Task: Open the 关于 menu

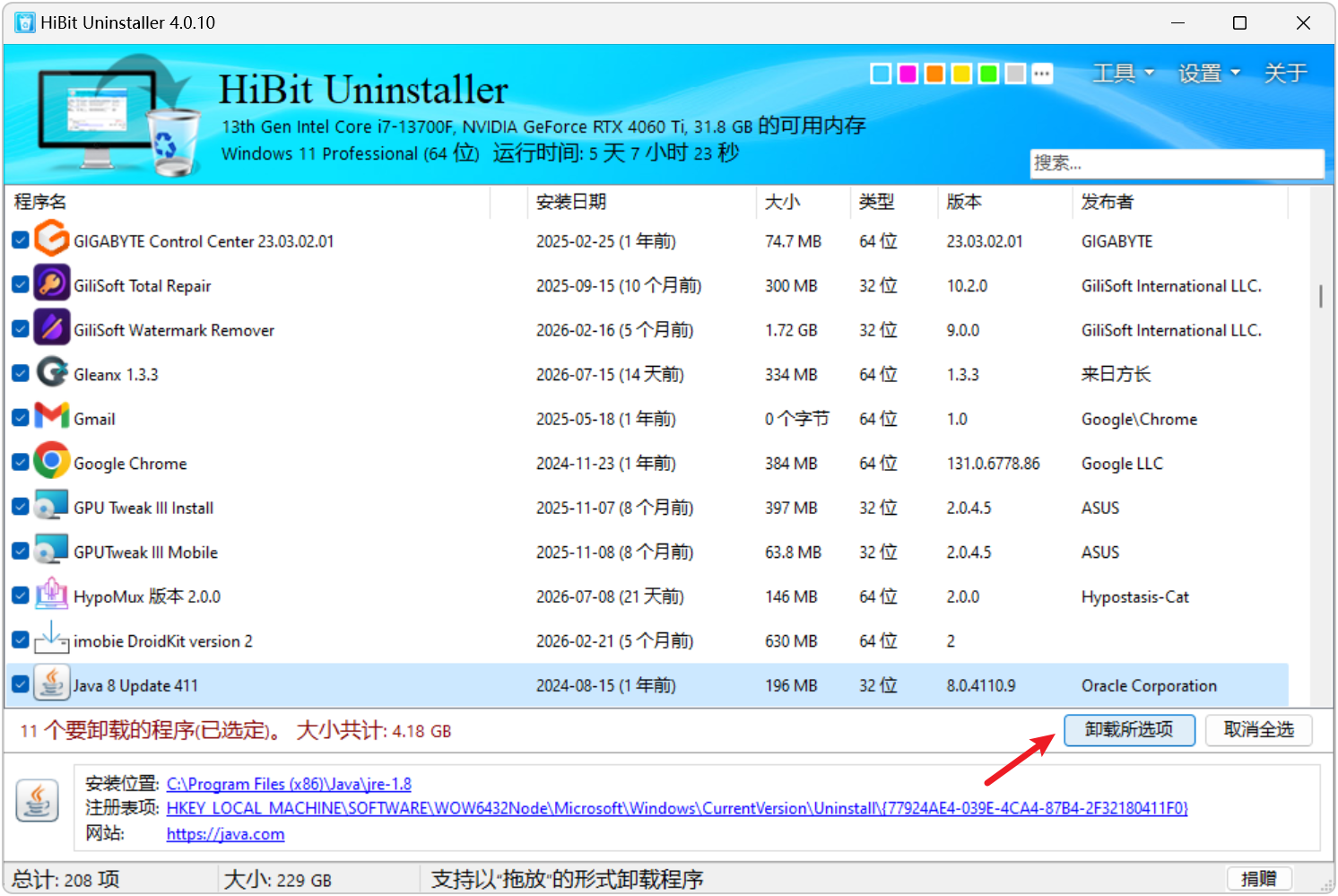Action: point(1285,74)
